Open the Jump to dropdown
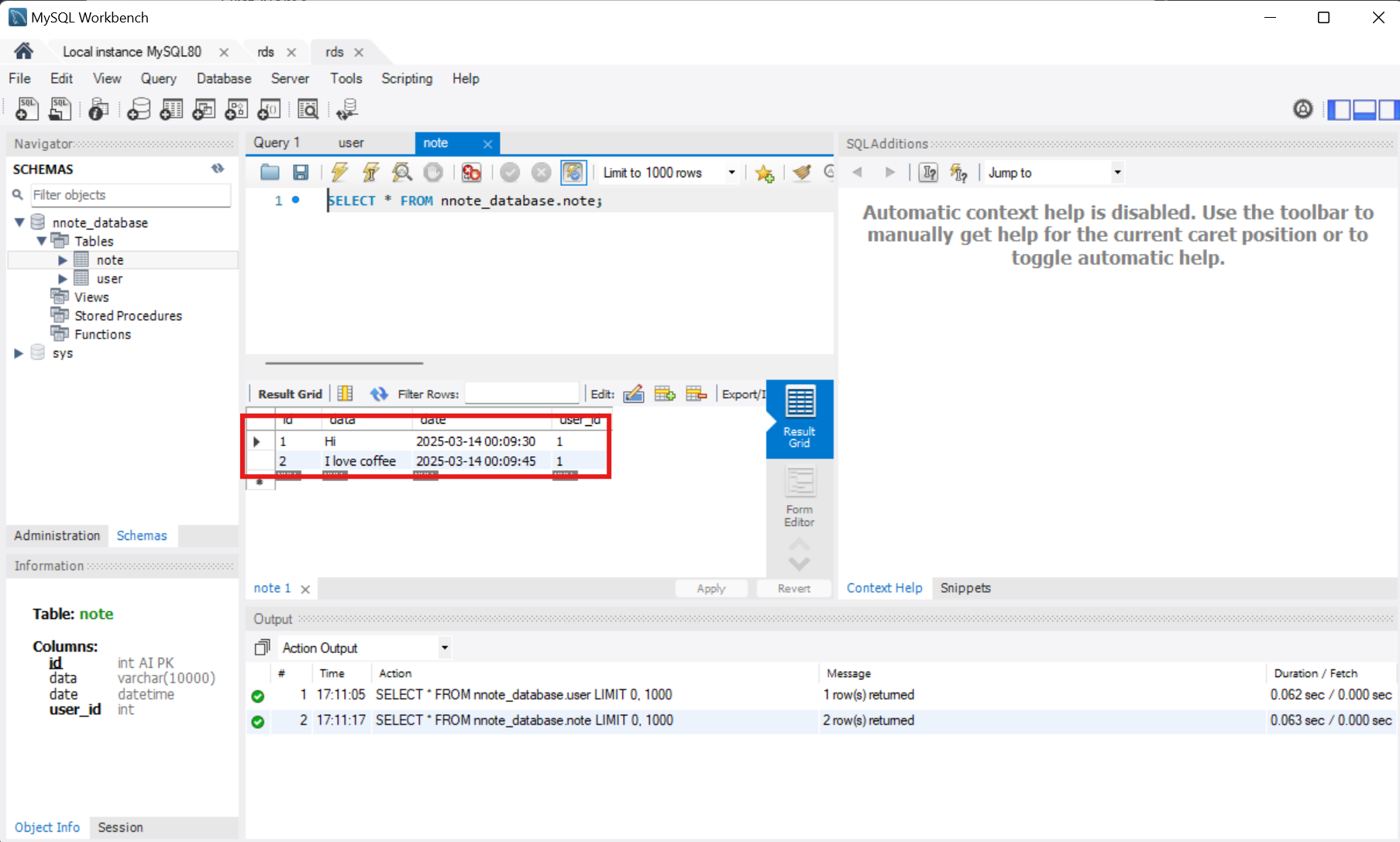Image resolution: width=1400 pixels, height=842 pixels. [1117, 173]
